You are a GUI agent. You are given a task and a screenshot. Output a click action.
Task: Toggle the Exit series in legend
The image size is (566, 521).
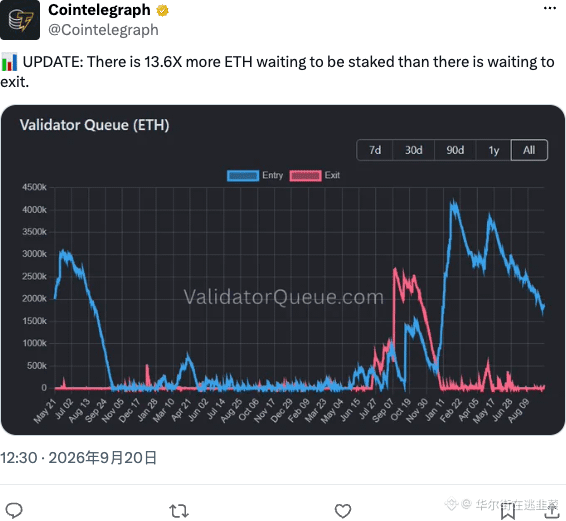[314, 175]
